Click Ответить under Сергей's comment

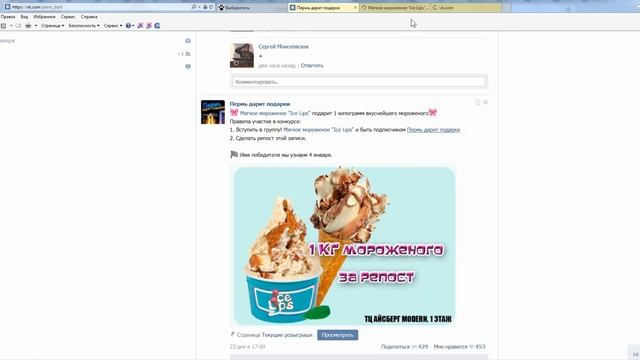pos(312,65)
